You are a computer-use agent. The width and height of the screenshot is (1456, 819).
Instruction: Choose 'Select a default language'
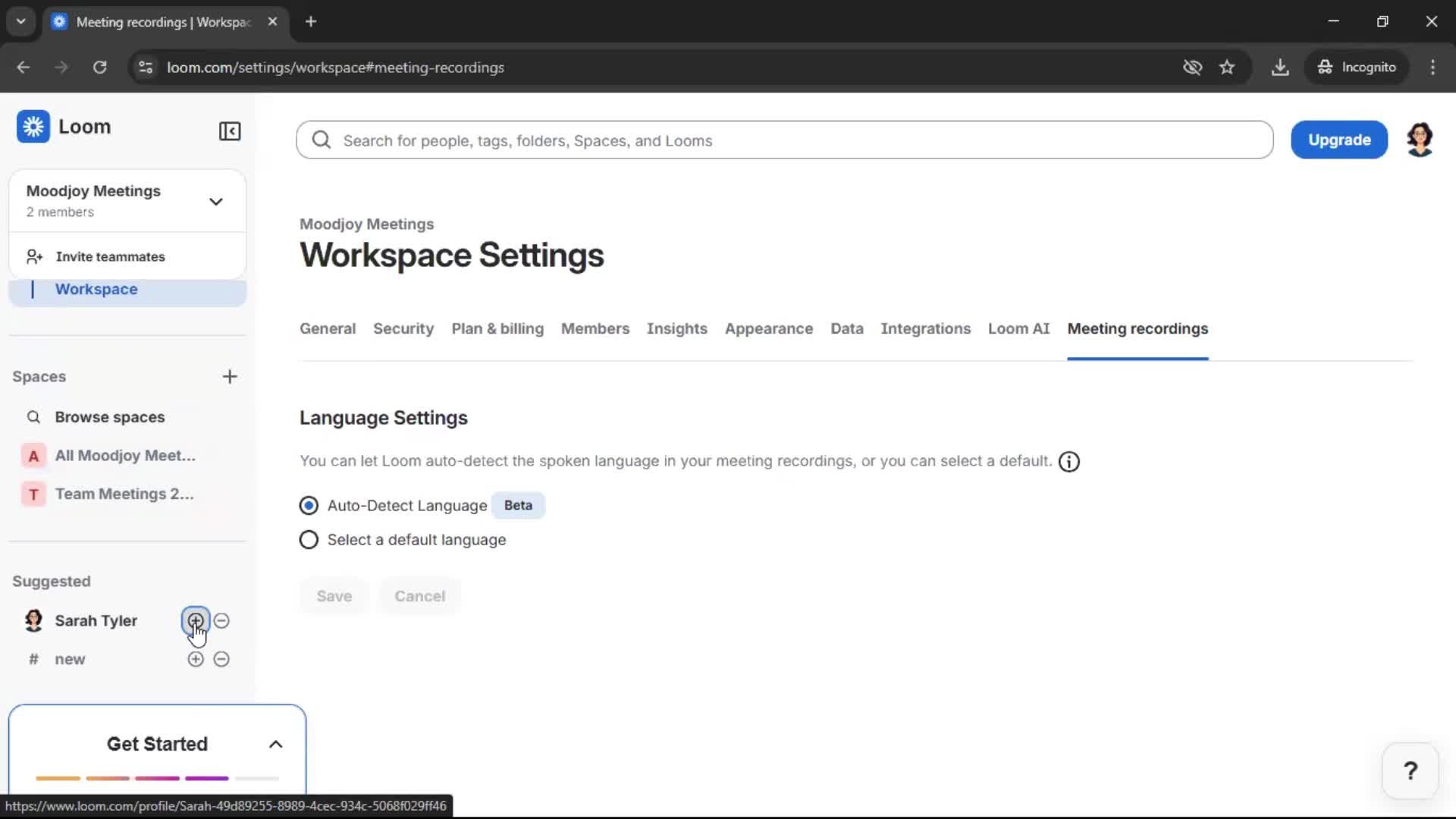click(x=308, y=539)
